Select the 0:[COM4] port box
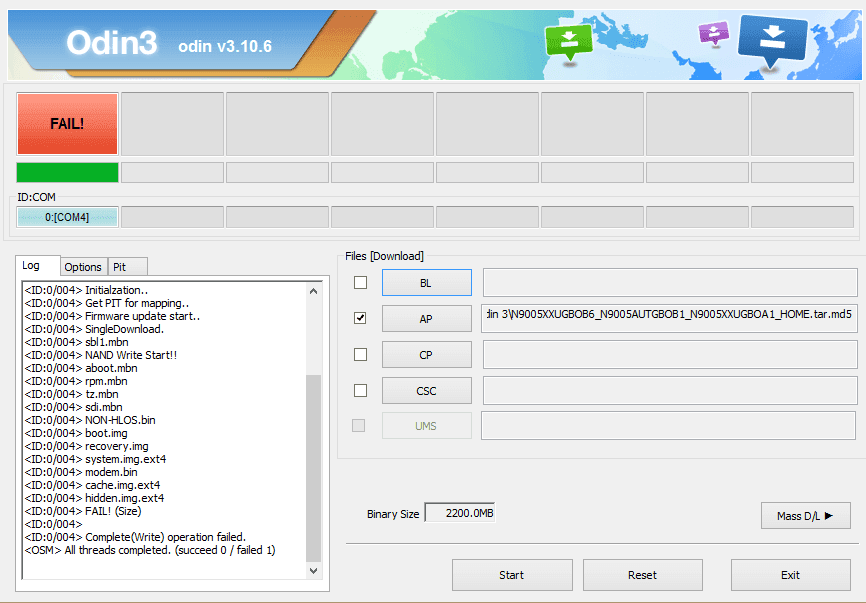The image size is (866, 603). tap(67, 217)
